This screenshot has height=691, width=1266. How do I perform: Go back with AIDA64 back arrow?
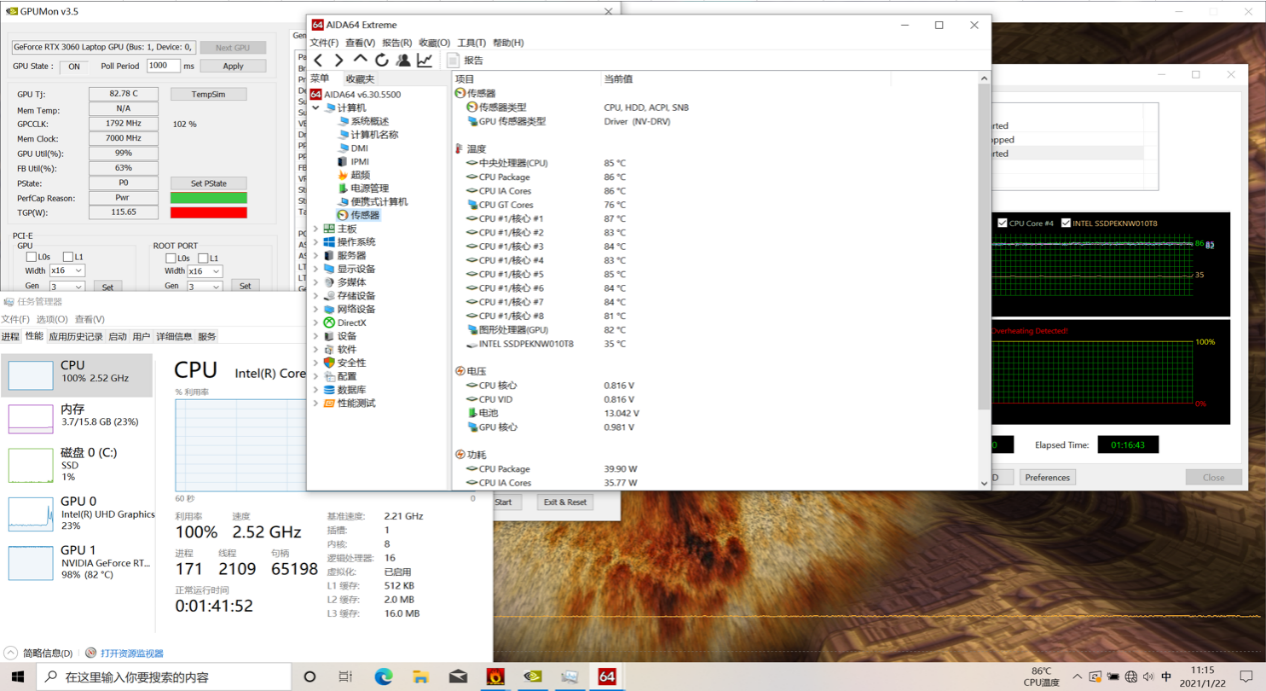pos(318,60)
